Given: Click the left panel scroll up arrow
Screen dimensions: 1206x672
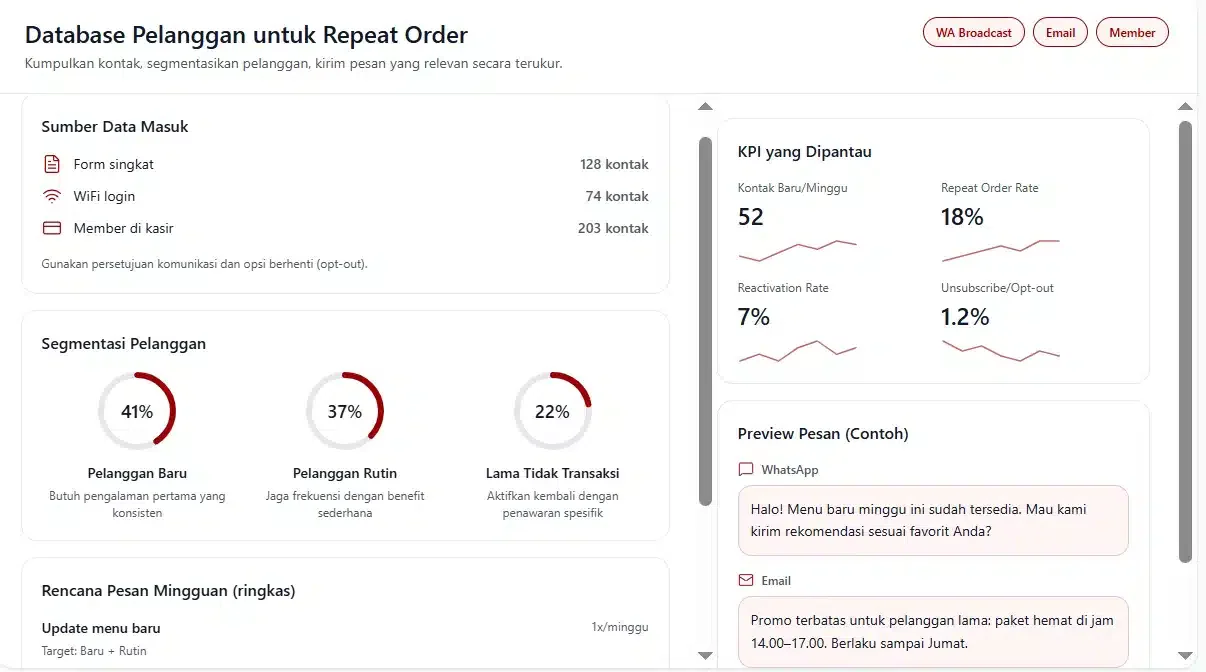Looking at the screenshot, I should [705, 106].
